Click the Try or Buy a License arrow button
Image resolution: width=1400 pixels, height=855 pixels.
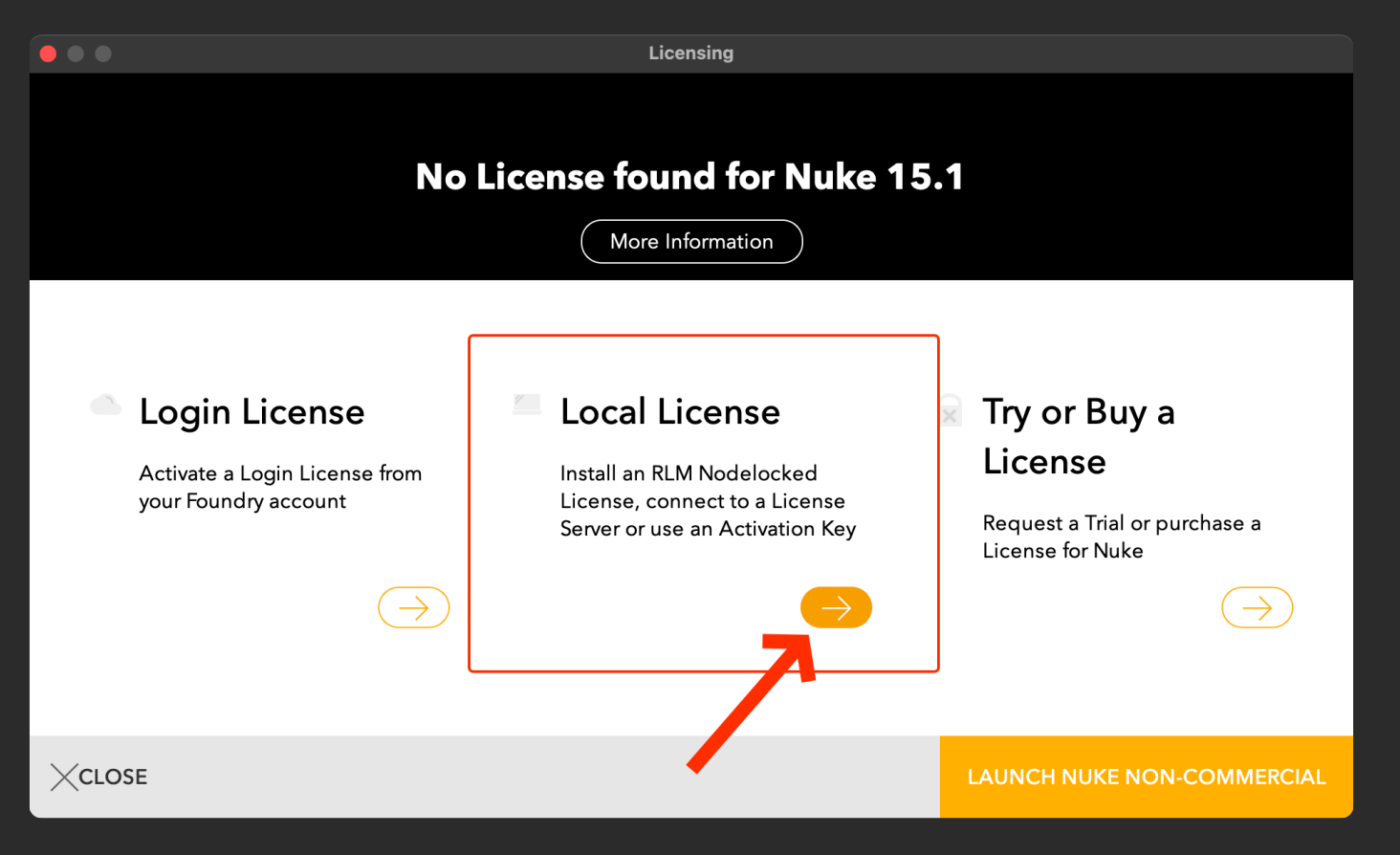coord(1257,607)
